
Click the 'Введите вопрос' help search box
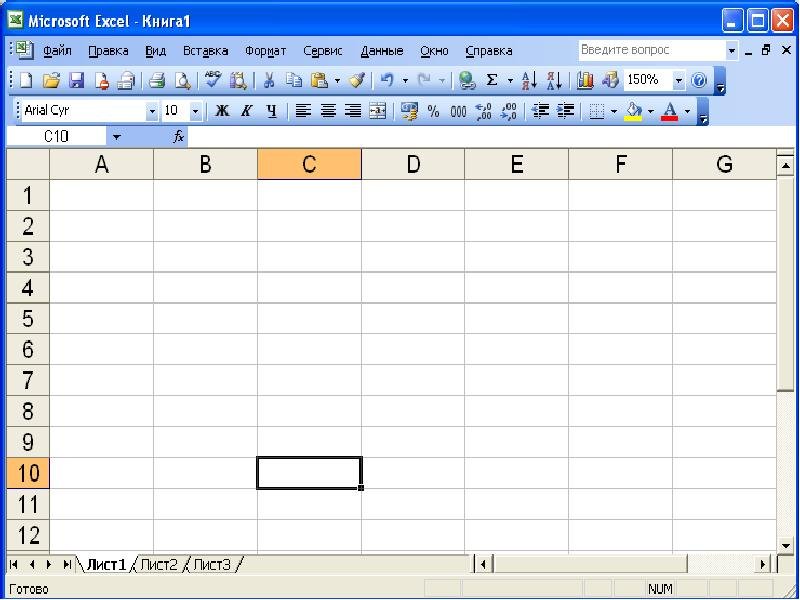tap(650, 50)
